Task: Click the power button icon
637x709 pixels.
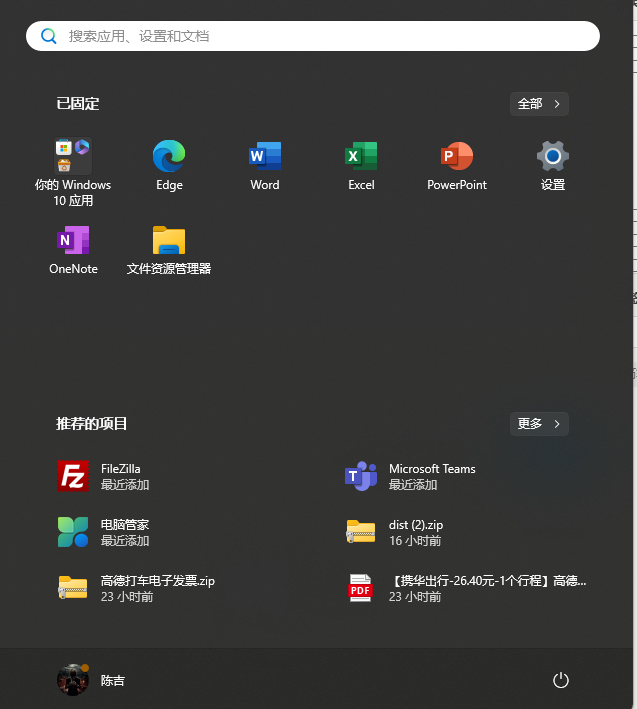Action: point(561,680)
